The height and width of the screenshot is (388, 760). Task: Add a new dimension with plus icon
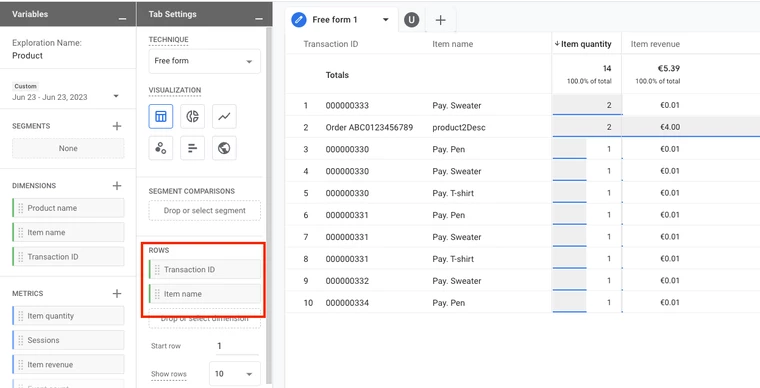click(x=117, y=186)
